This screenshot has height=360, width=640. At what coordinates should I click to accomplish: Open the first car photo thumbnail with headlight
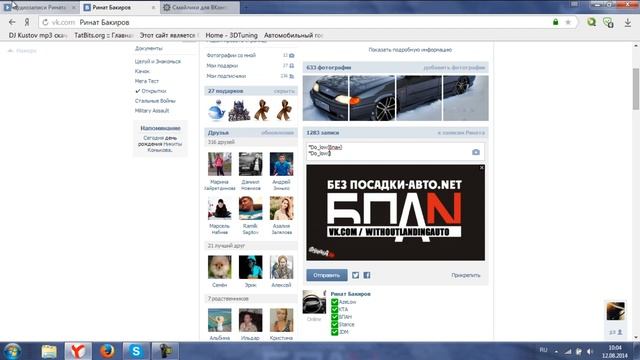325,98
